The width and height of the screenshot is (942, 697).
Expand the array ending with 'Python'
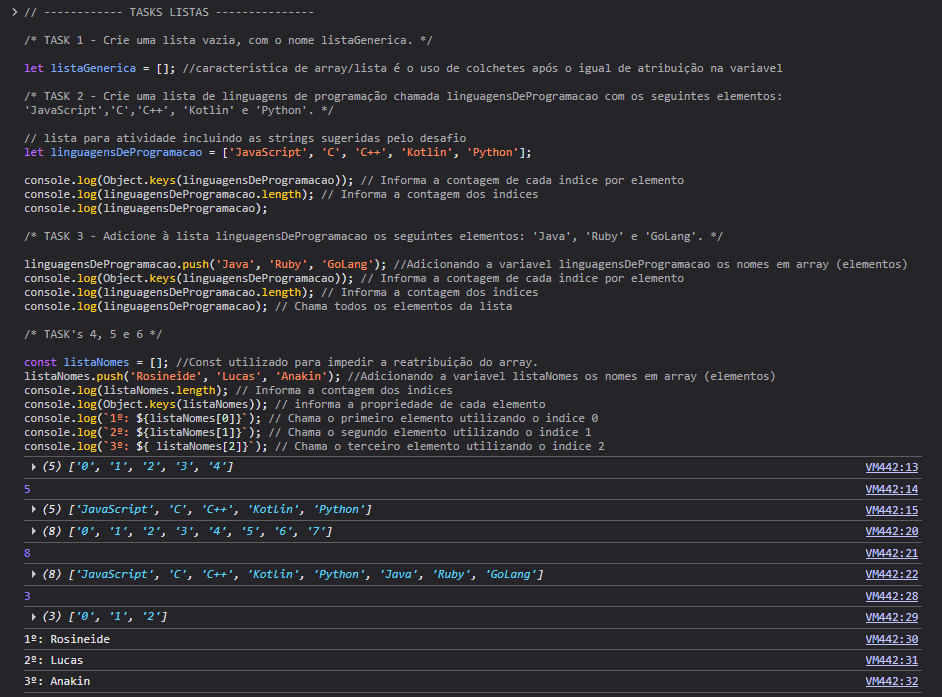click(36, 510)
